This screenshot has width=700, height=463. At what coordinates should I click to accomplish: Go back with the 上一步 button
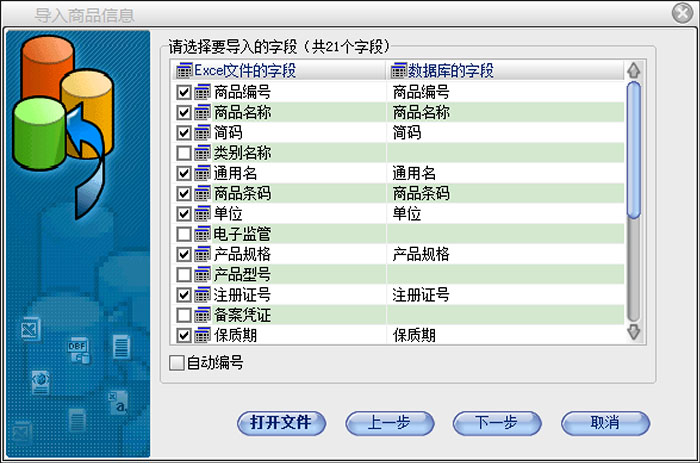tap(389, 423)
